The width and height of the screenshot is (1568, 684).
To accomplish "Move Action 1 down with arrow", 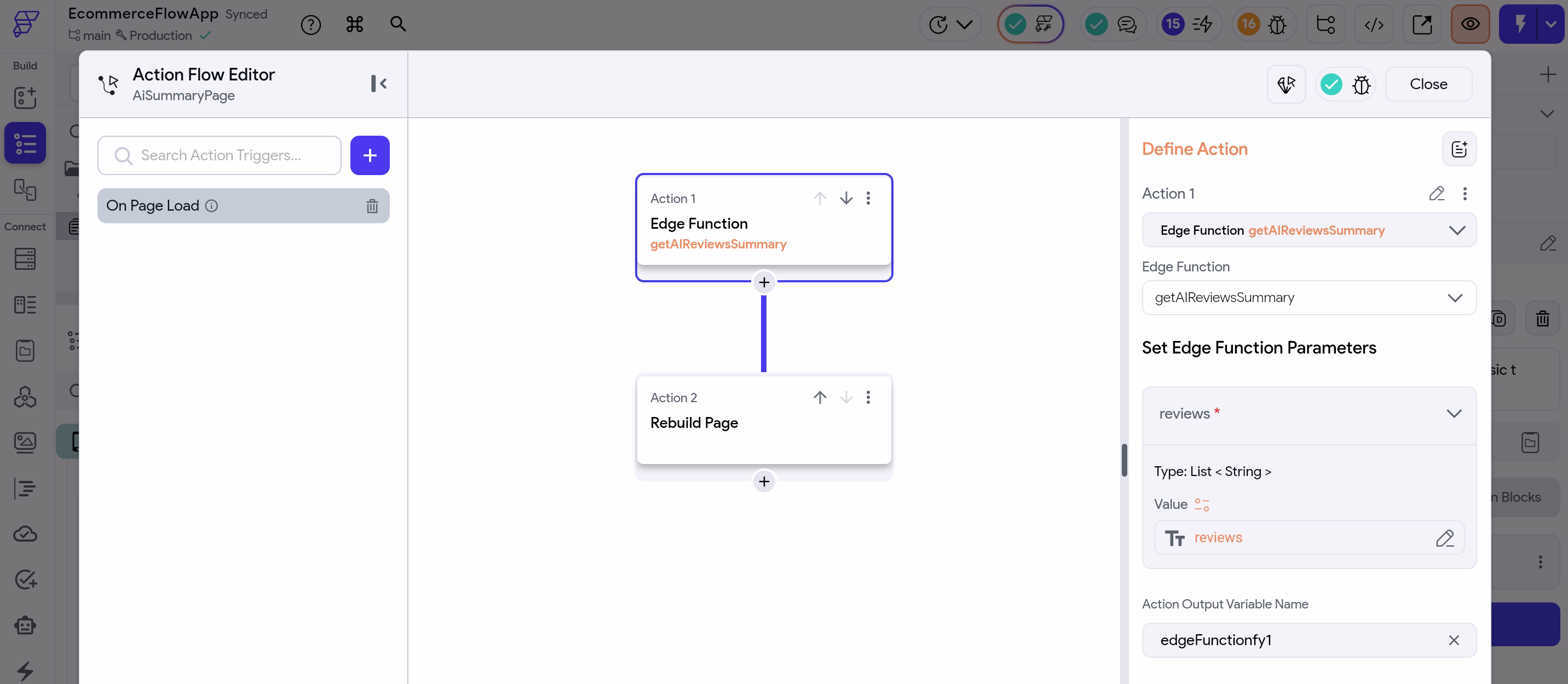I will tap(846, 199).
